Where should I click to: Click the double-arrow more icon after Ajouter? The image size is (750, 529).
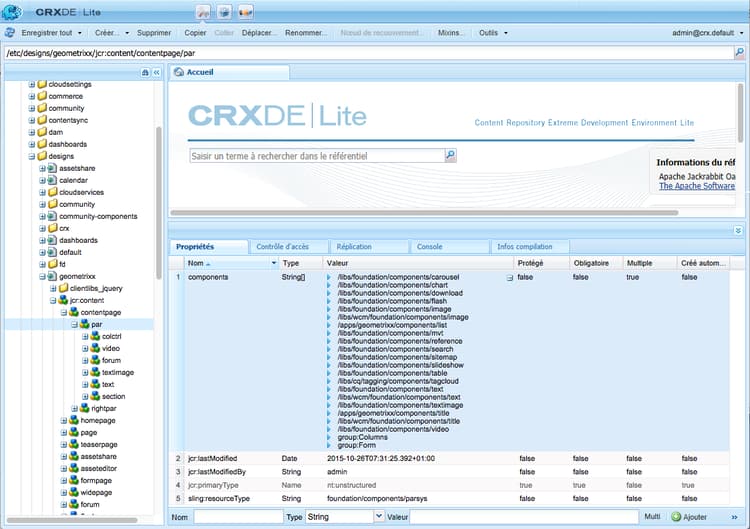(734, 517)
